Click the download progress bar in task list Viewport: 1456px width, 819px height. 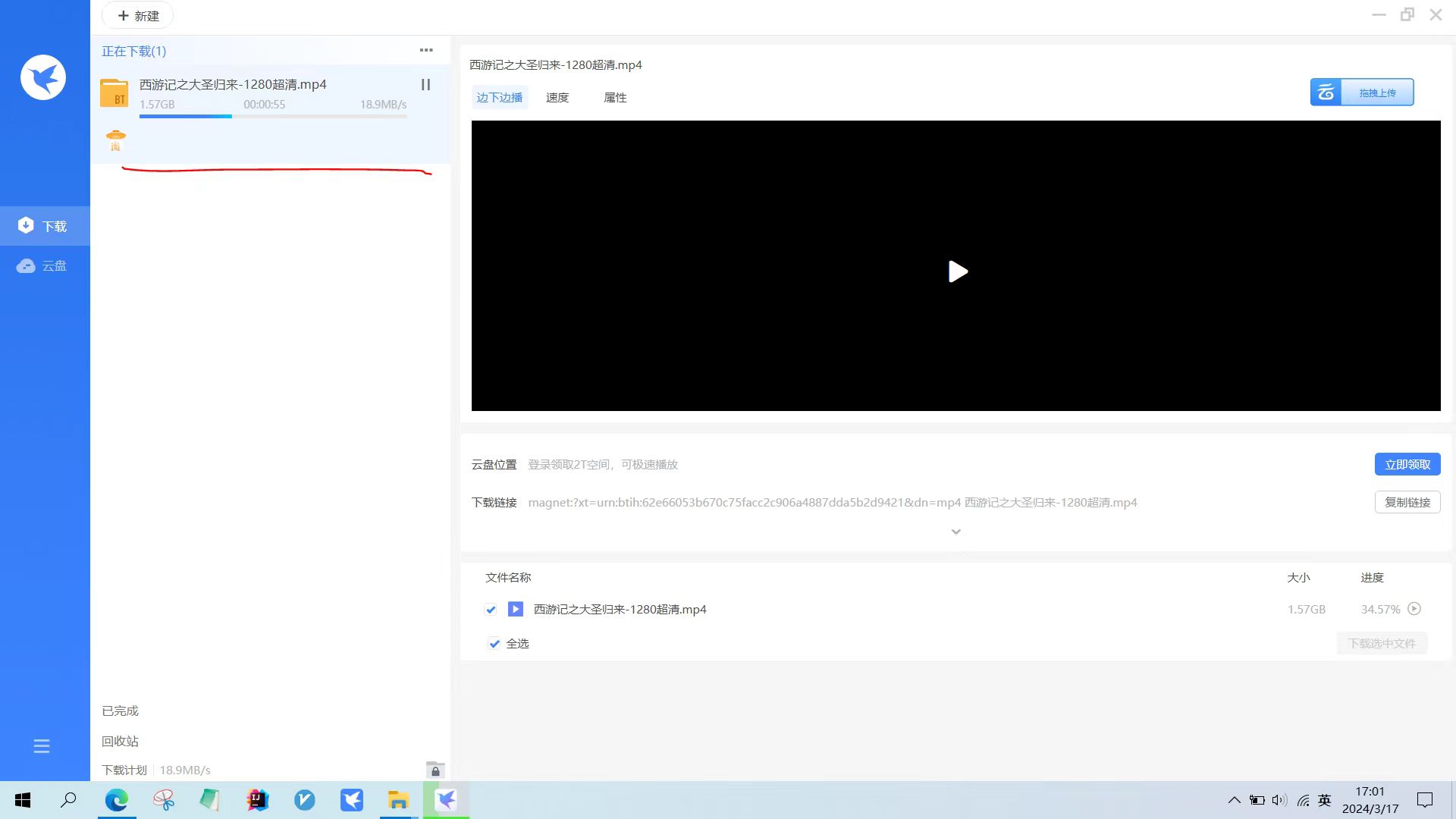coord(273,116)
